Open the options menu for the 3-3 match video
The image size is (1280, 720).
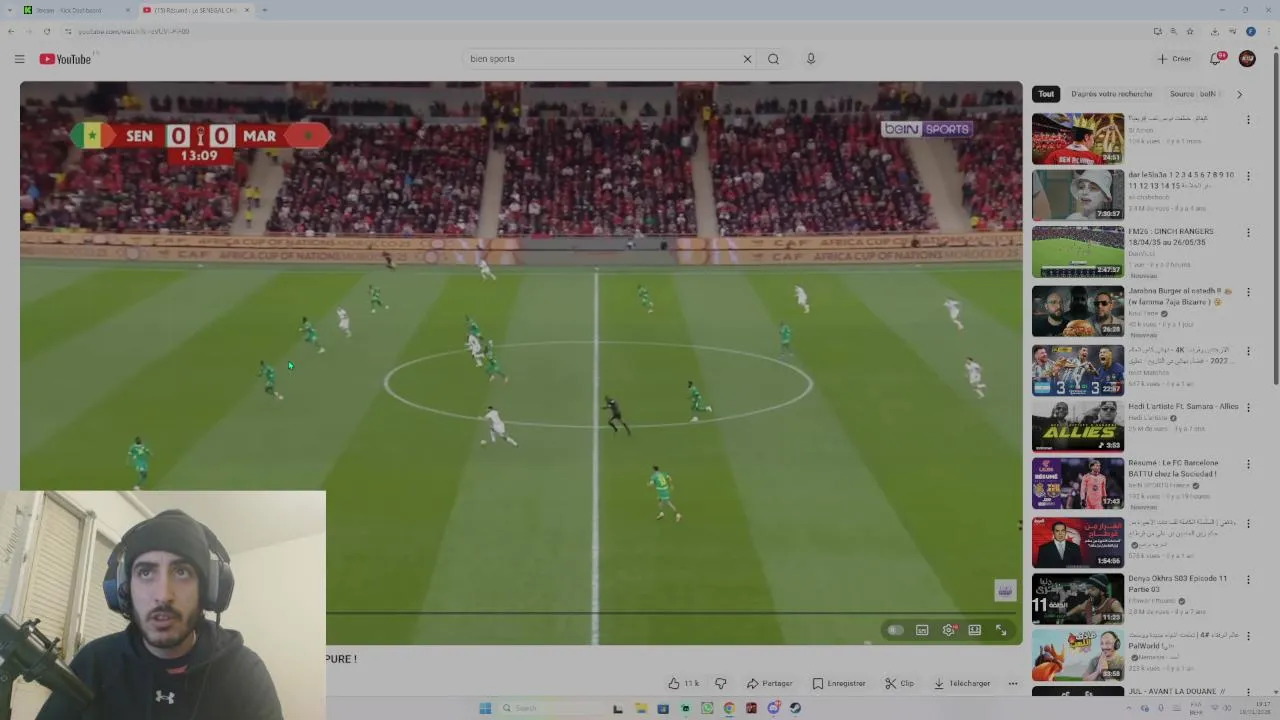1248,351
